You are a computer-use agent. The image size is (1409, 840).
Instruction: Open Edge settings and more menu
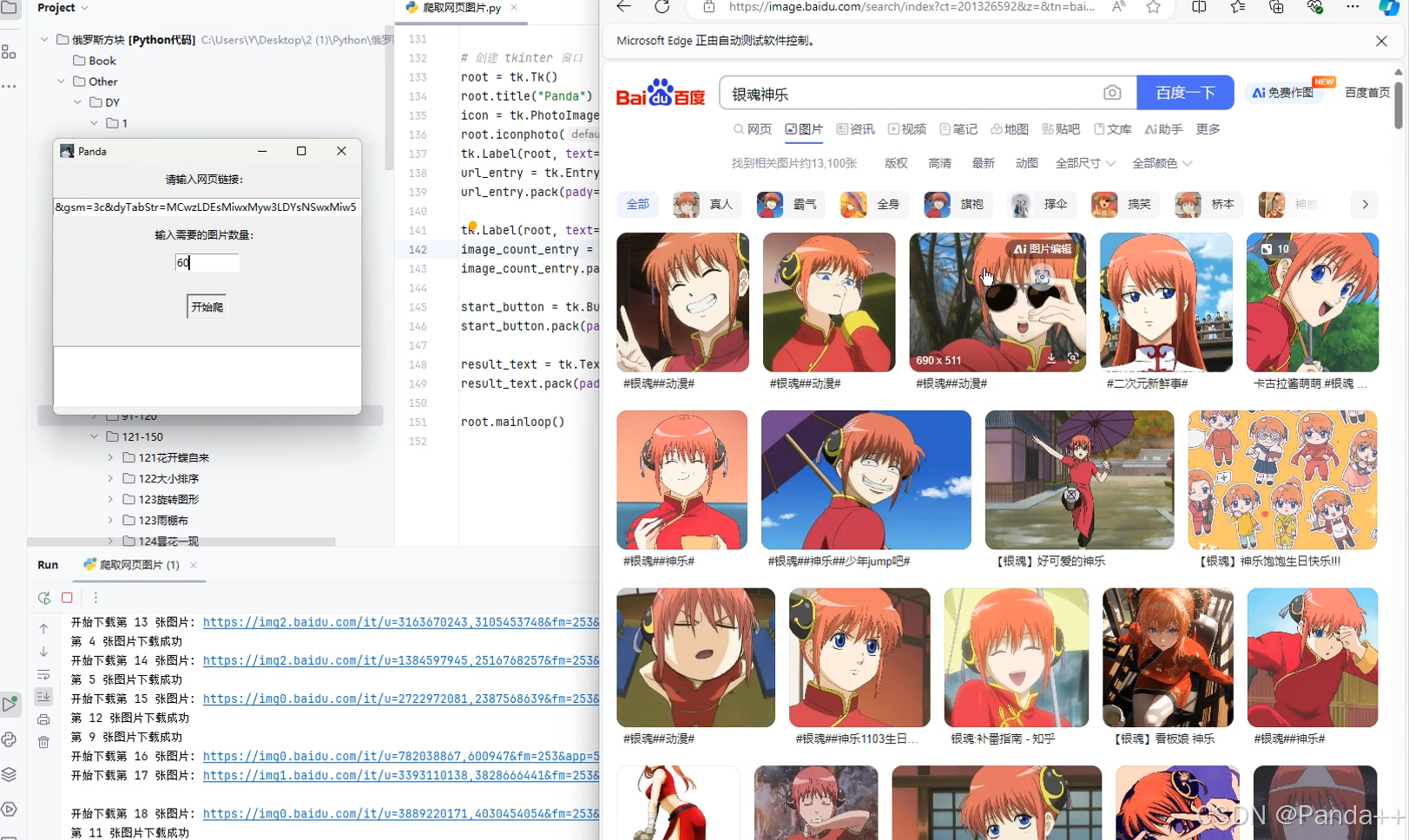[1352, 7]
